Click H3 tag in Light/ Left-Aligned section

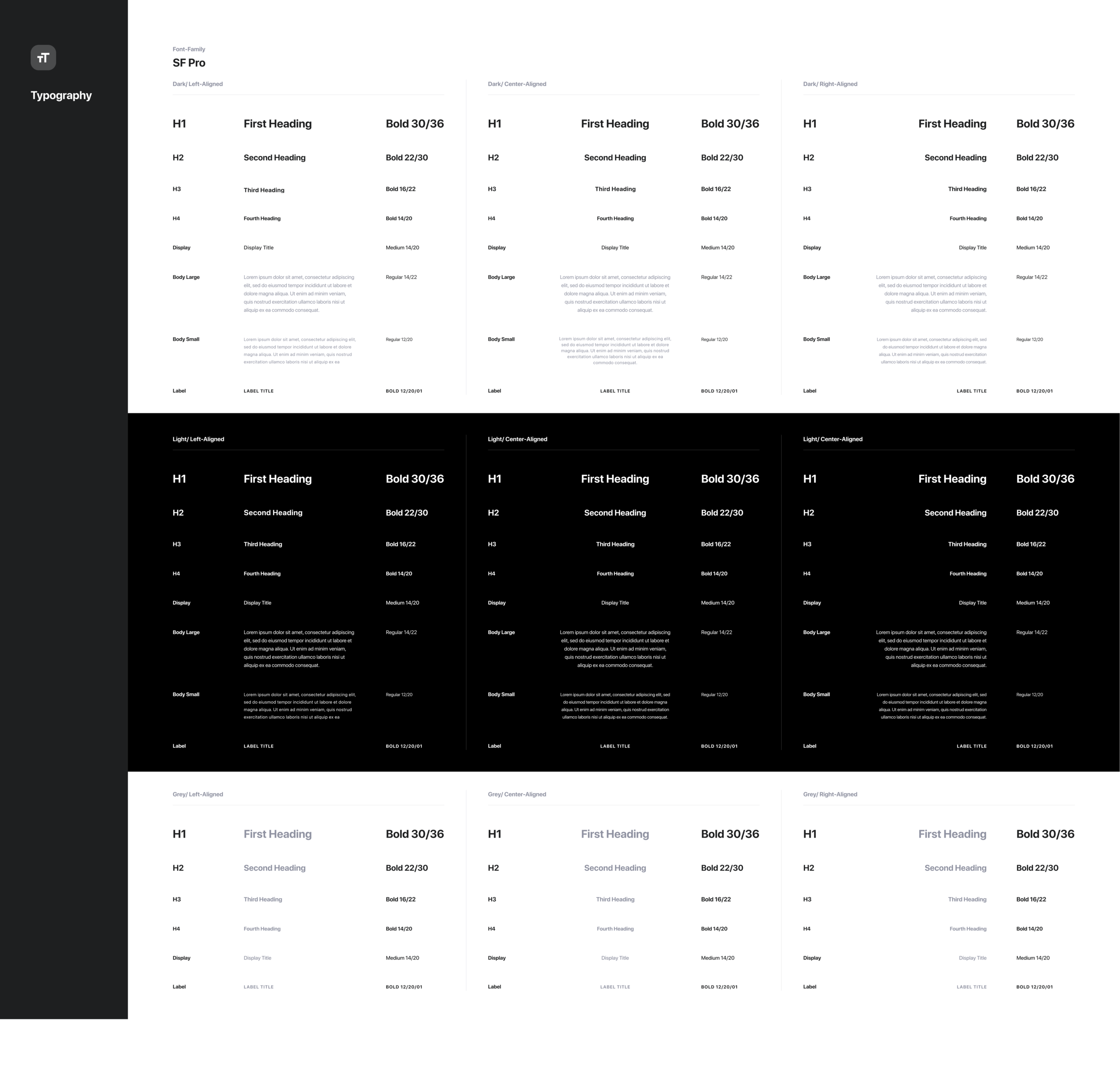pyautogui.click(x=177, y=544)
